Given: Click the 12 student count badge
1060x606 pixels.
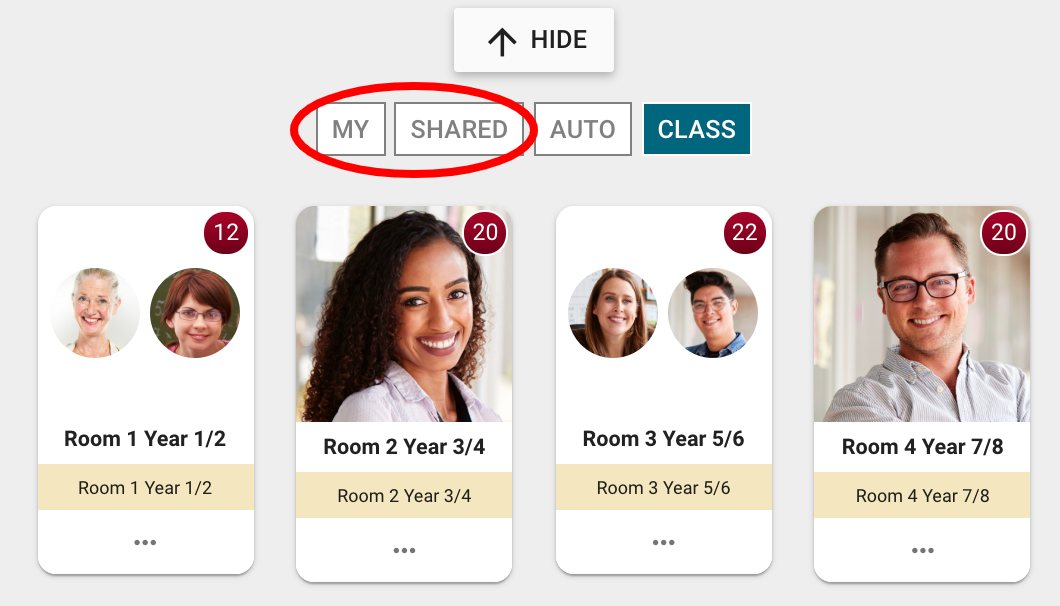Looking at the screenshot, I should [x=226, y=233].
